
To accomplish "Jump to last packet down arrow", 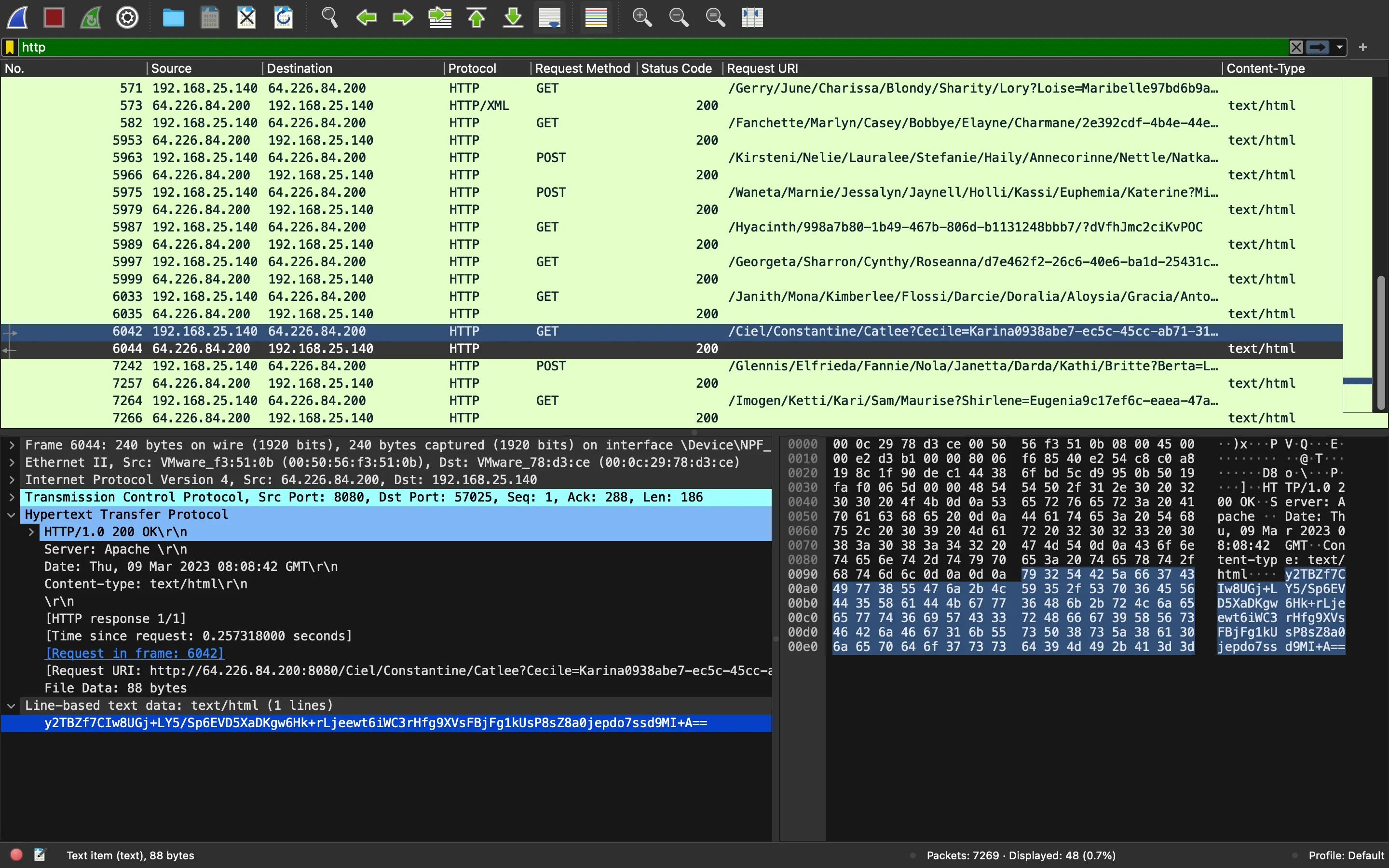I will click(x=513, y=17).
